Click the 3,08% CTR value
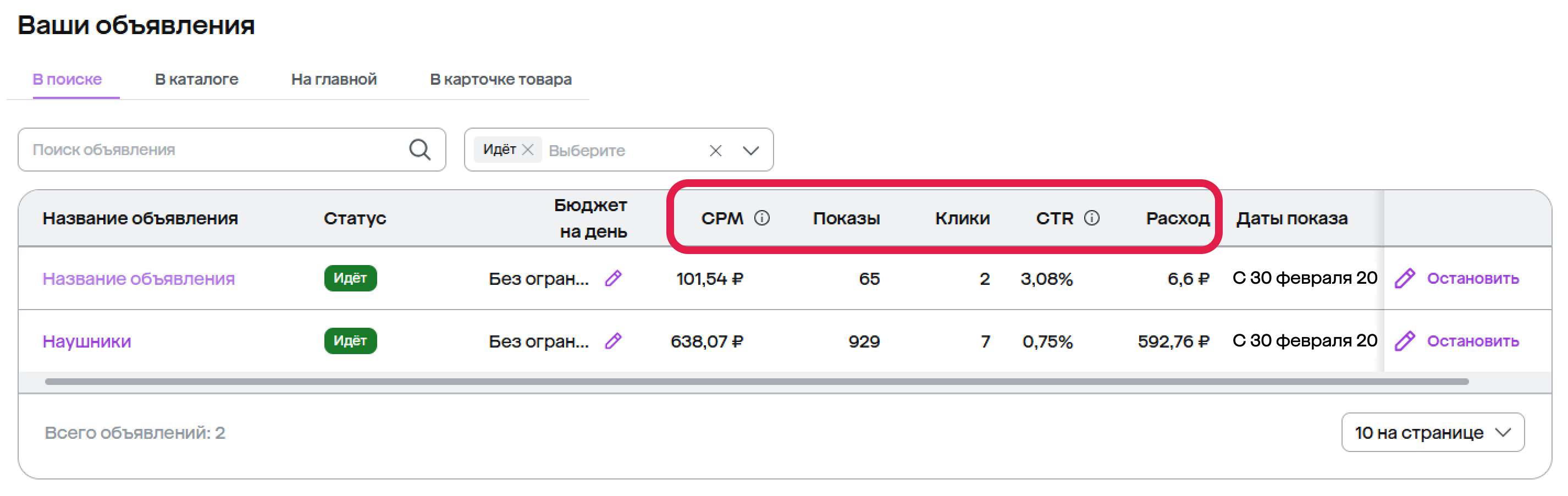Image resolution: width=1568 pixels, height=496 pixels. (1046, 279)
